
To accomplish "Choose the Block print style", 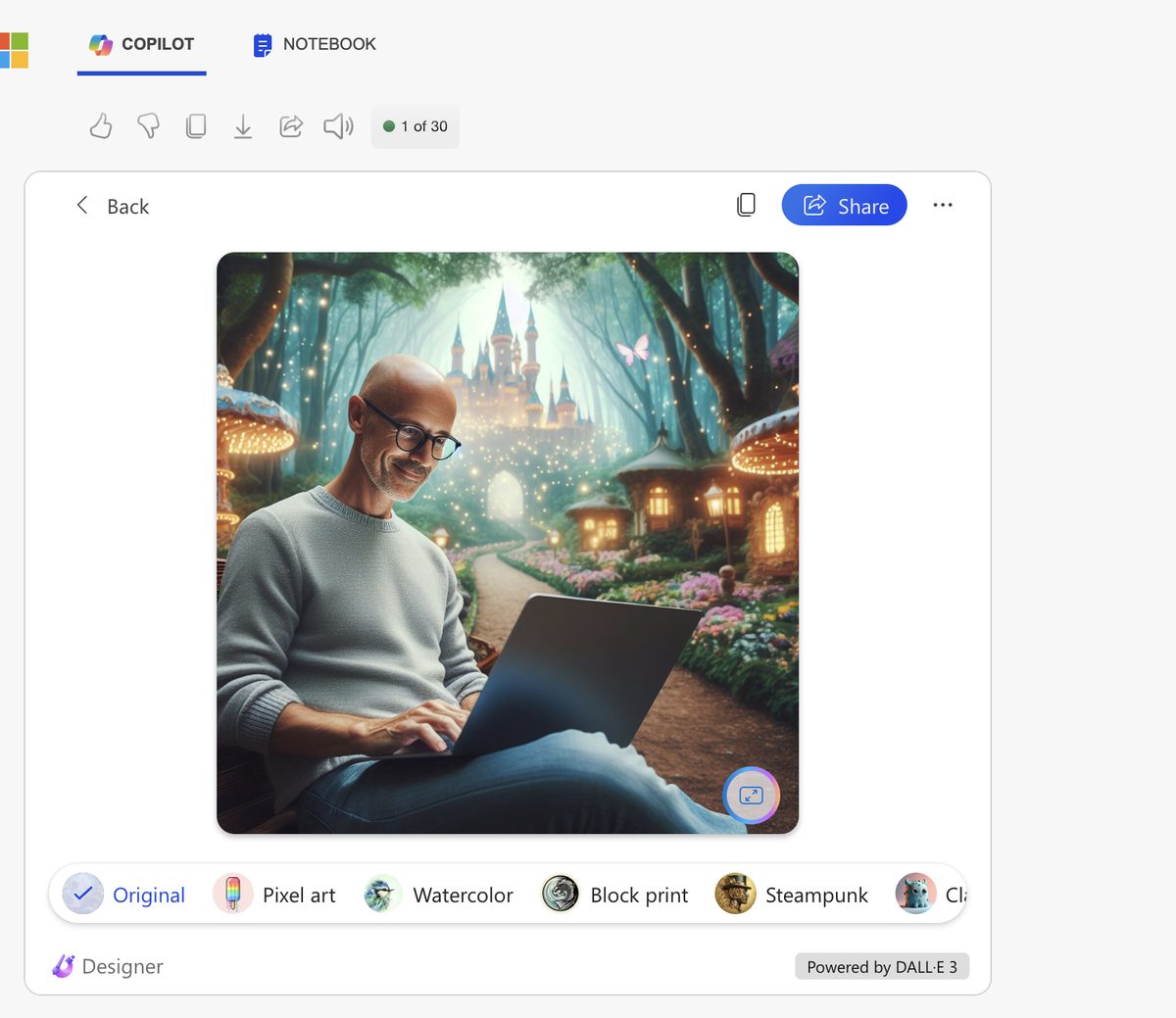I will pyautogui.click(x=615, y=895).
